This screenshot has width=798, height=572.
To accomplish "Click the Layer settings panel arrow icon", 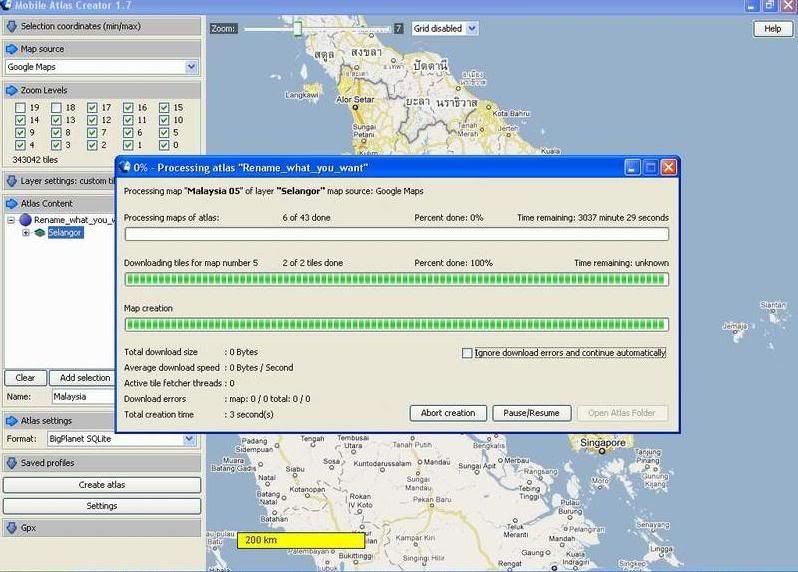I will click(x=12, y=181).
